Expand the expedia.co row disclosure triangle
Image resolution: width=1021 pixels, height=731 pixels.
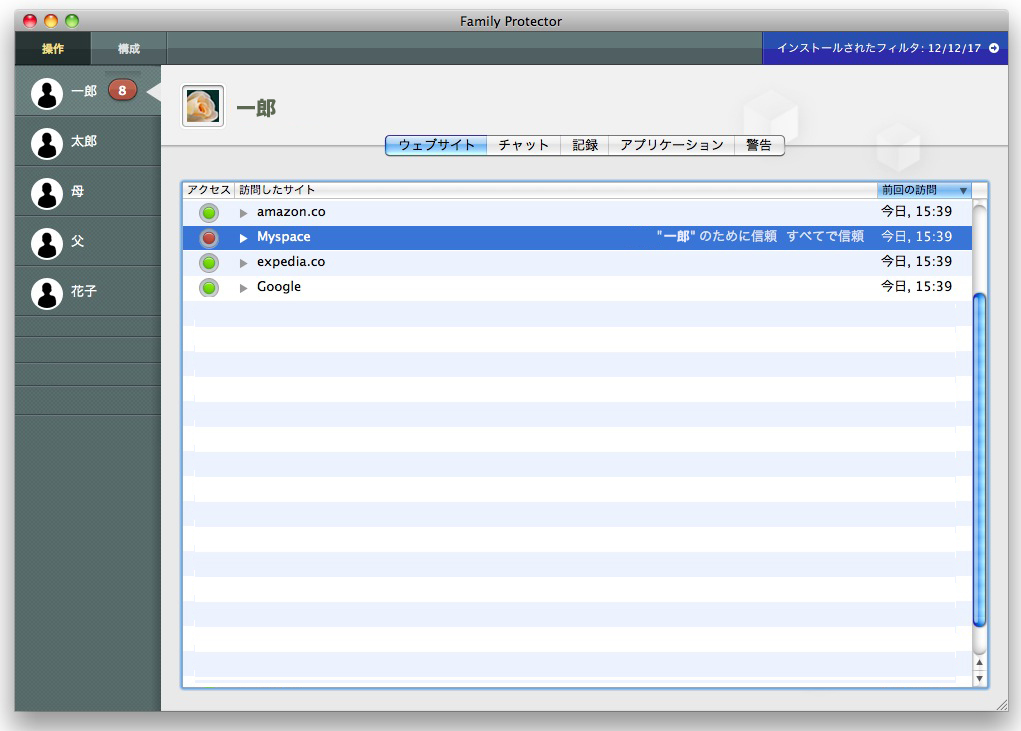[x=244, y=263]
